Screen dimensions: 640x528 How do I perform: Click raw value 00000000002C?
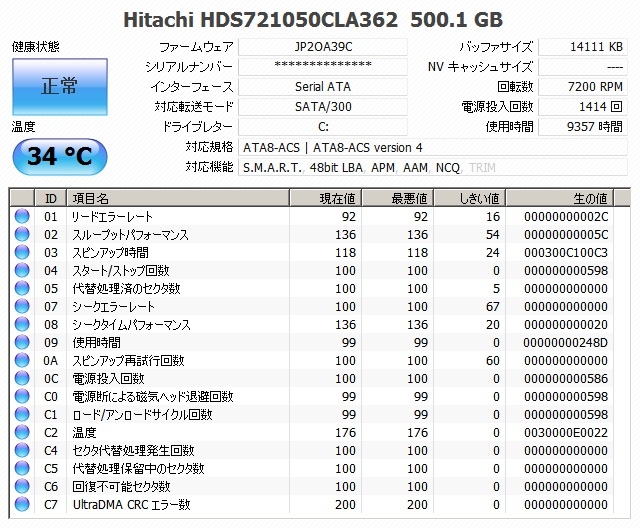click(x=566, y=216)
